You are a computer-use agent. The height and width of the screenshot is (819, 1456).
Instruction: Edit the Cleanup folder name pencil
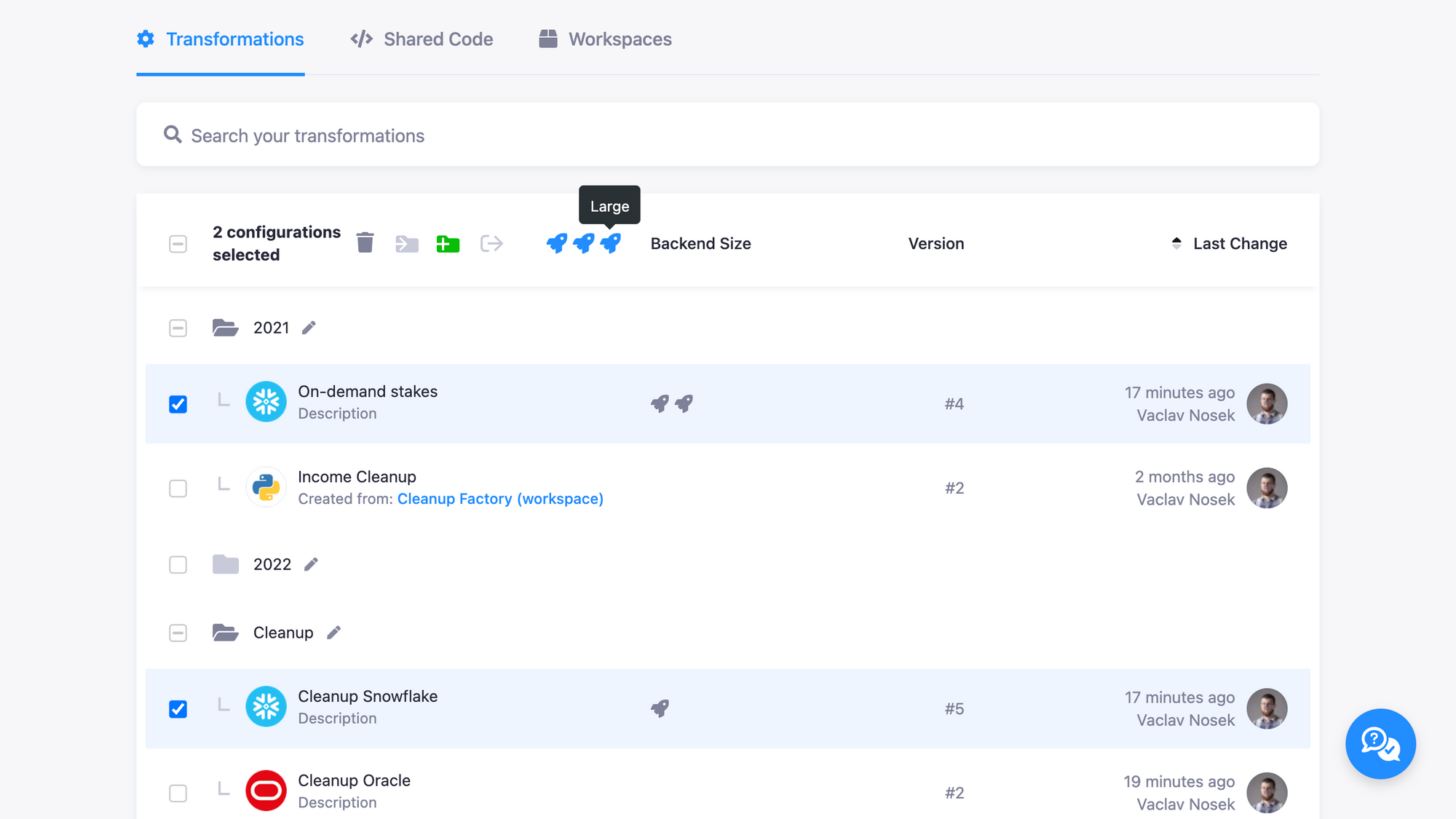[333, 633]
